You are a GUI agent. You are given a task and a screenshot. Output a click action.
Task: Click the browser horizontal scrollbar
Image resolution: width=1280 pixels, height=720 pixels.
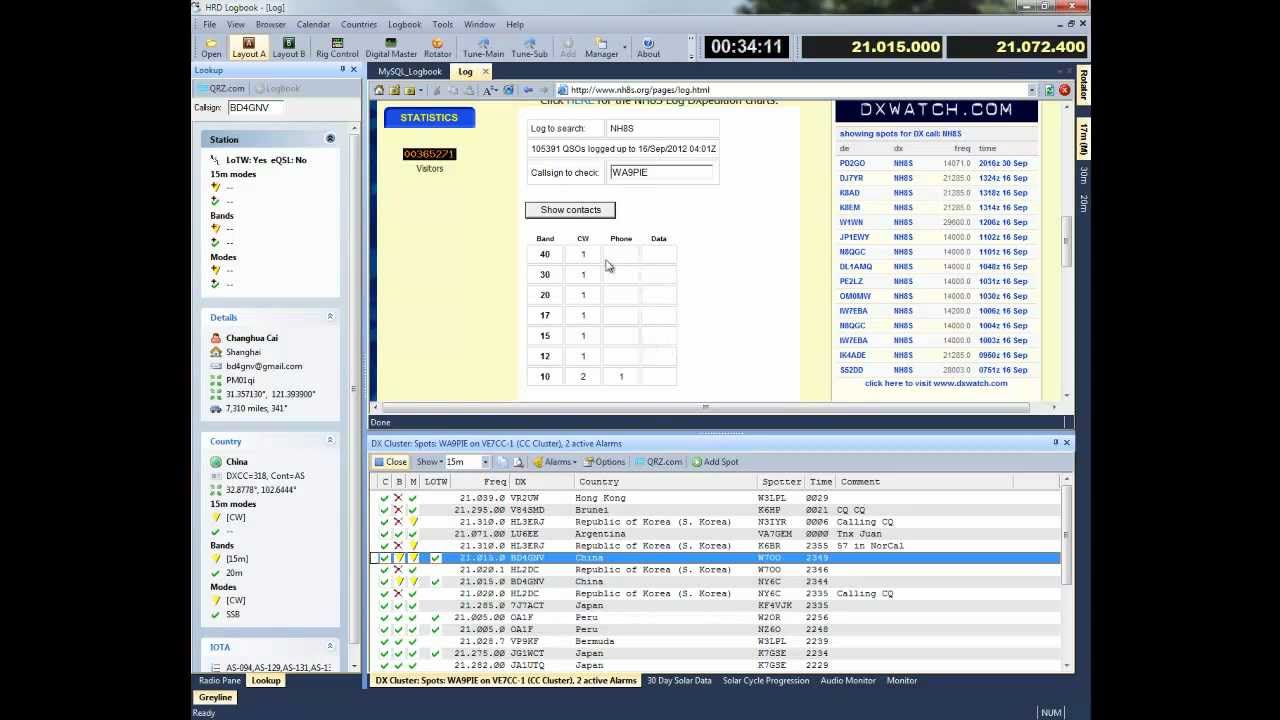click(705, 407)
